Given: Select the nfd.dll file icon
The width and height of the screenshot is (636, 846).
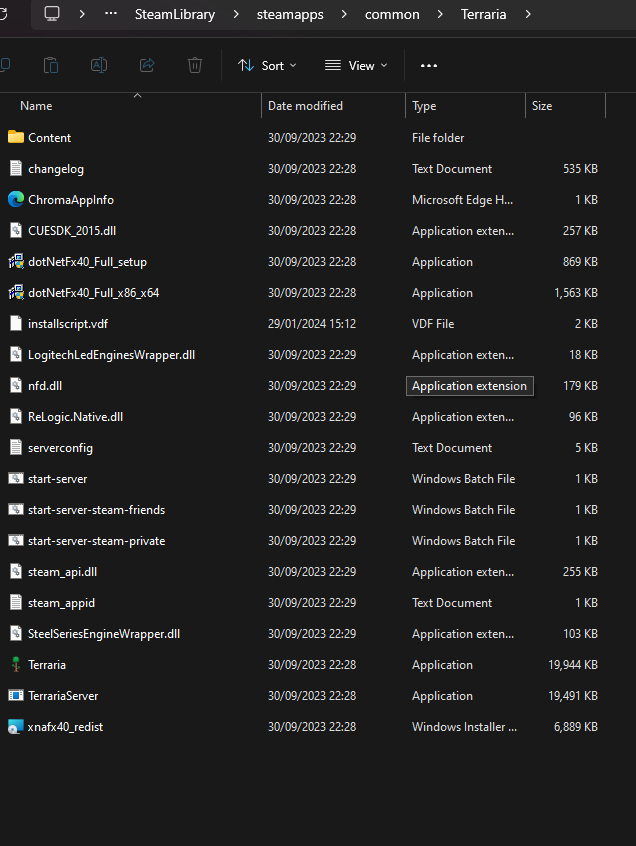Looking at the screenshot, I should (x=16, y=385).
